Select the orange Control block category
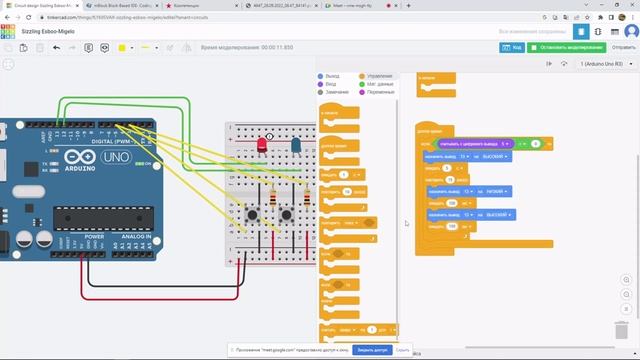Screen dimensions: 640x360 376,76
